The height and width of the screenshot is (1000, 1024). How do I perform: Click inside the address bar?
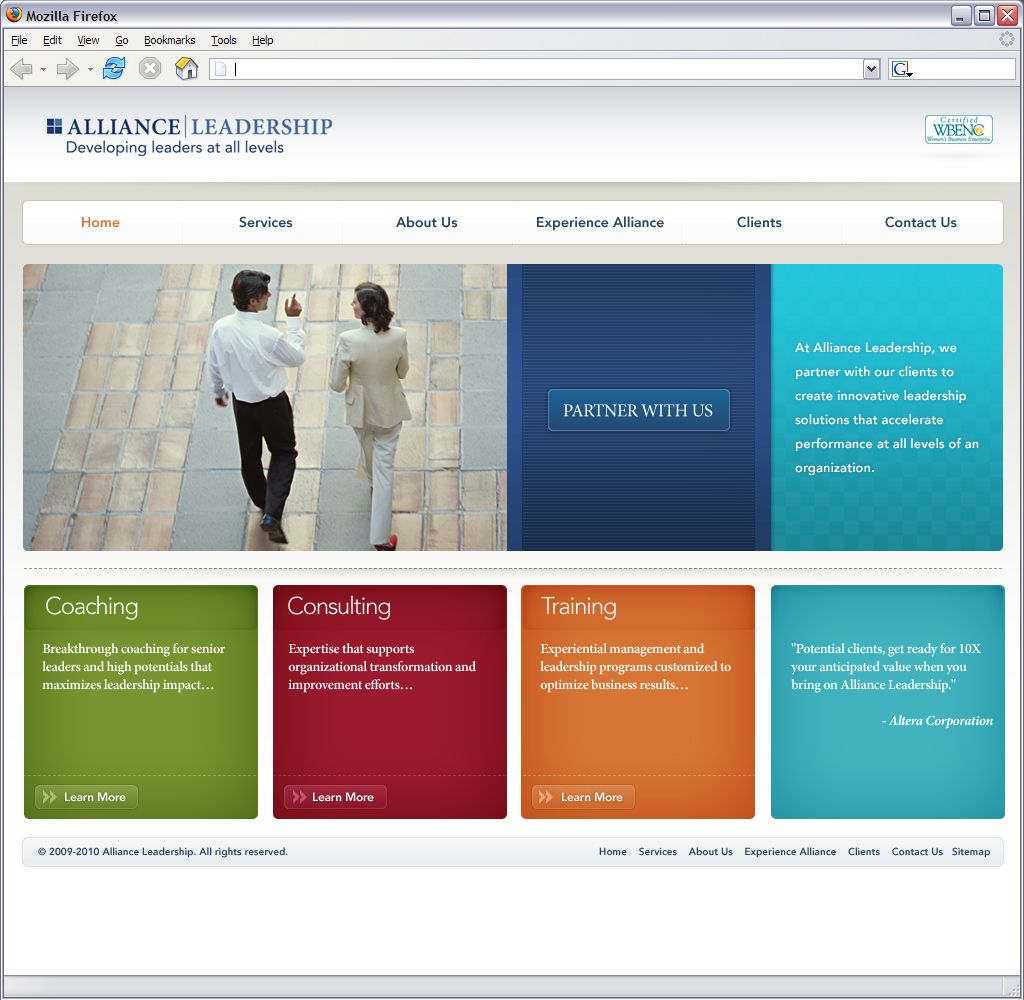pyautogui.click(x=500, y=68)
